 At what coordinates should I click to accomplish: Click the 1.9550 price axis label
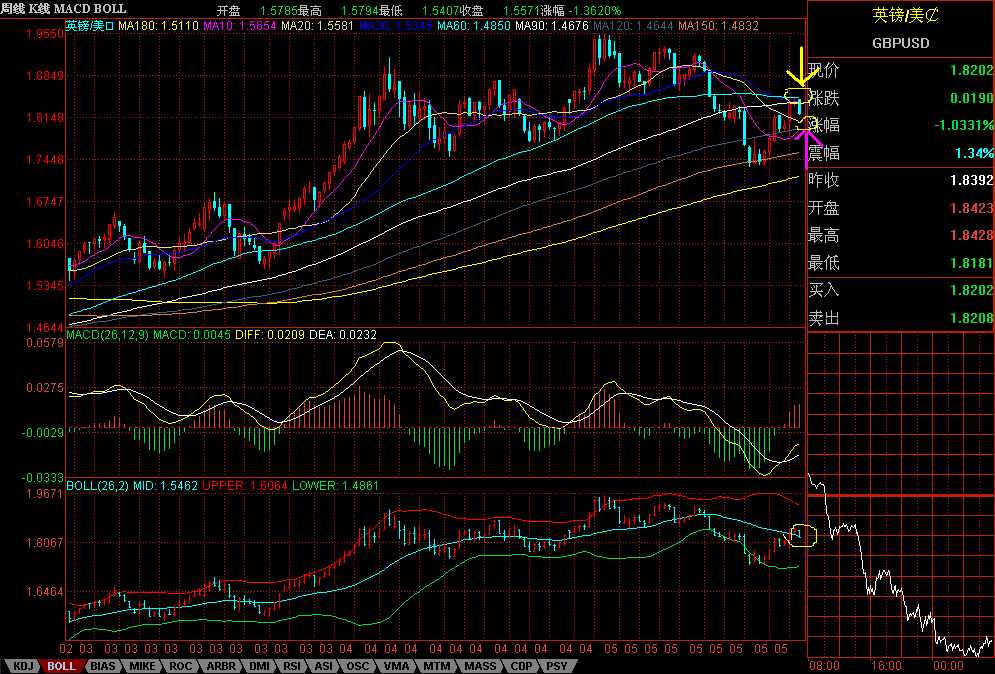pyautogui.click(x=45, y=34)
